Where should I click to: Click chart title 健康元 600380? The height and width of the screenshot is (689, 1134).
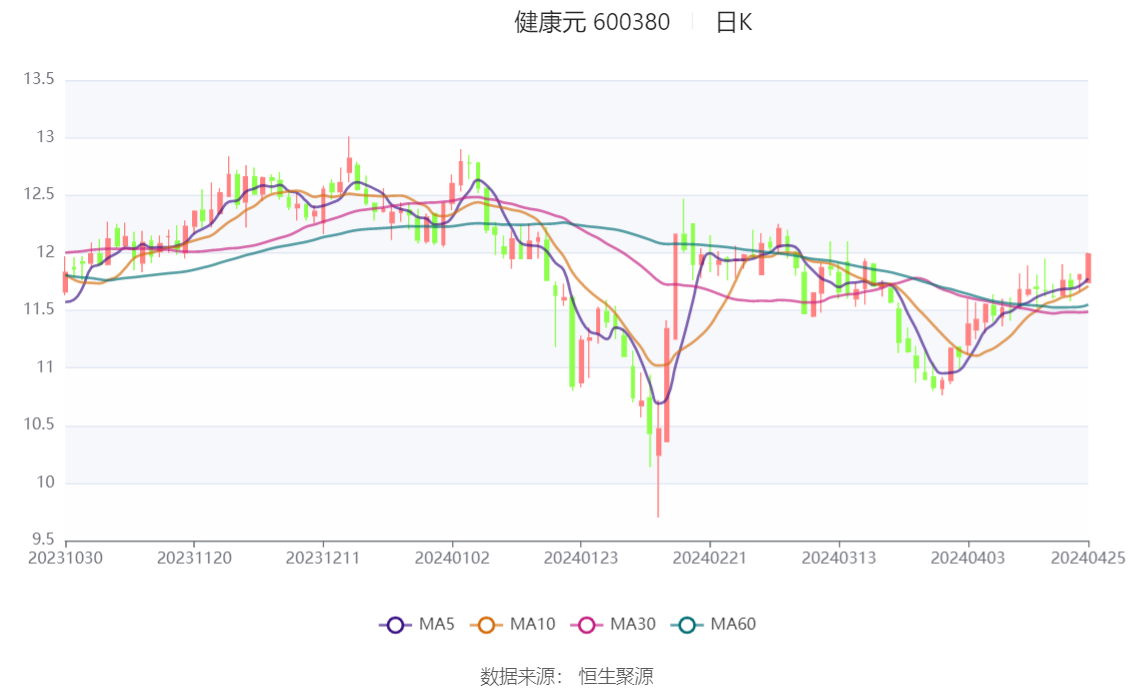point(592,22)
